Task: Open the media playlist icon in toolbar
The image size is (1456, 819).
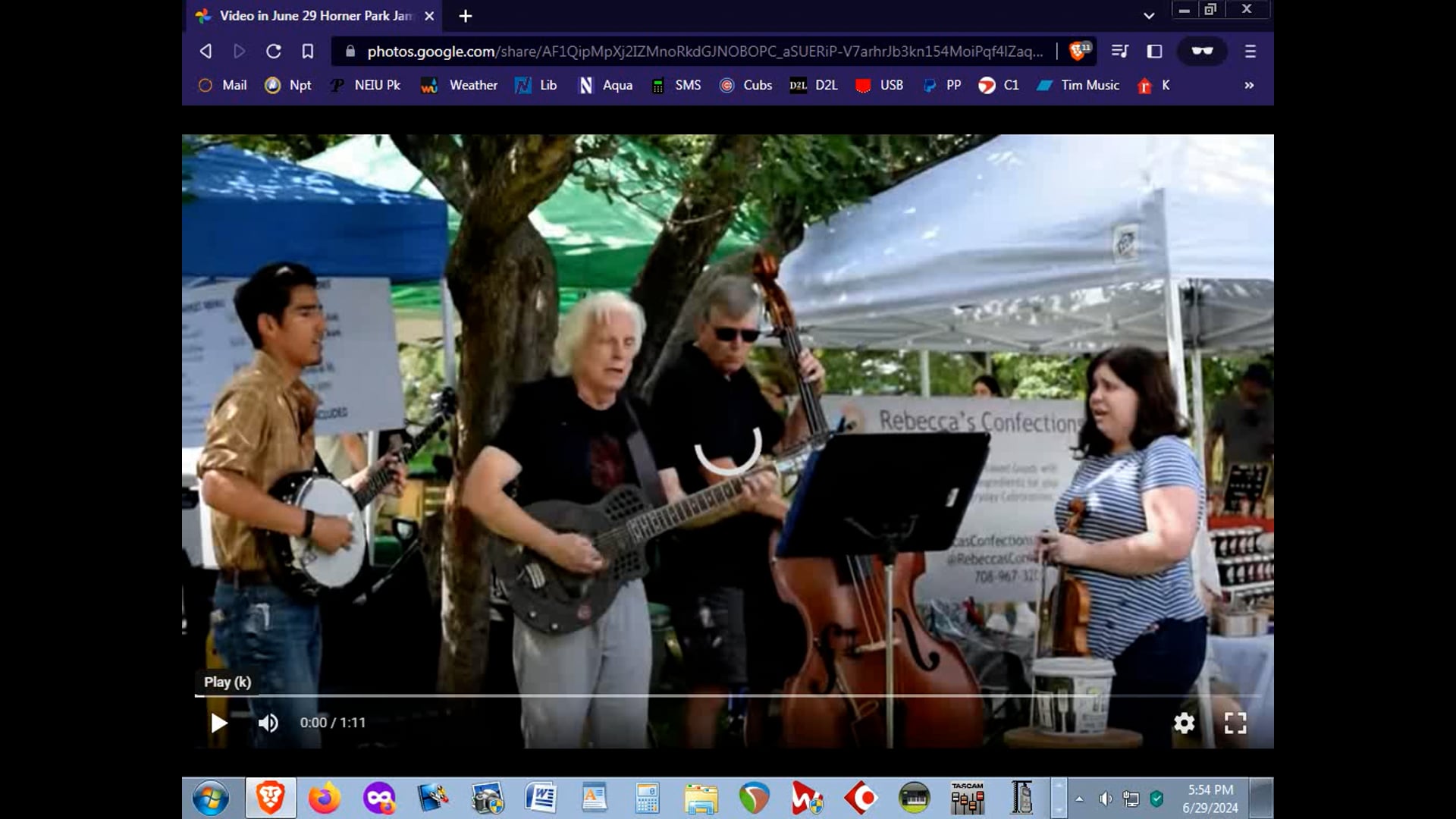Action: tap(1119, 51)
